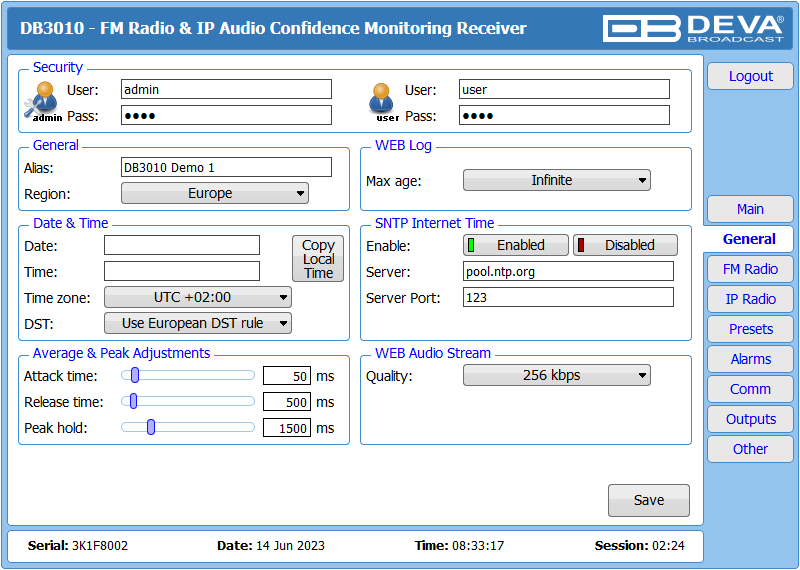
Task: Click the Save button
Action: click(648, 500)
